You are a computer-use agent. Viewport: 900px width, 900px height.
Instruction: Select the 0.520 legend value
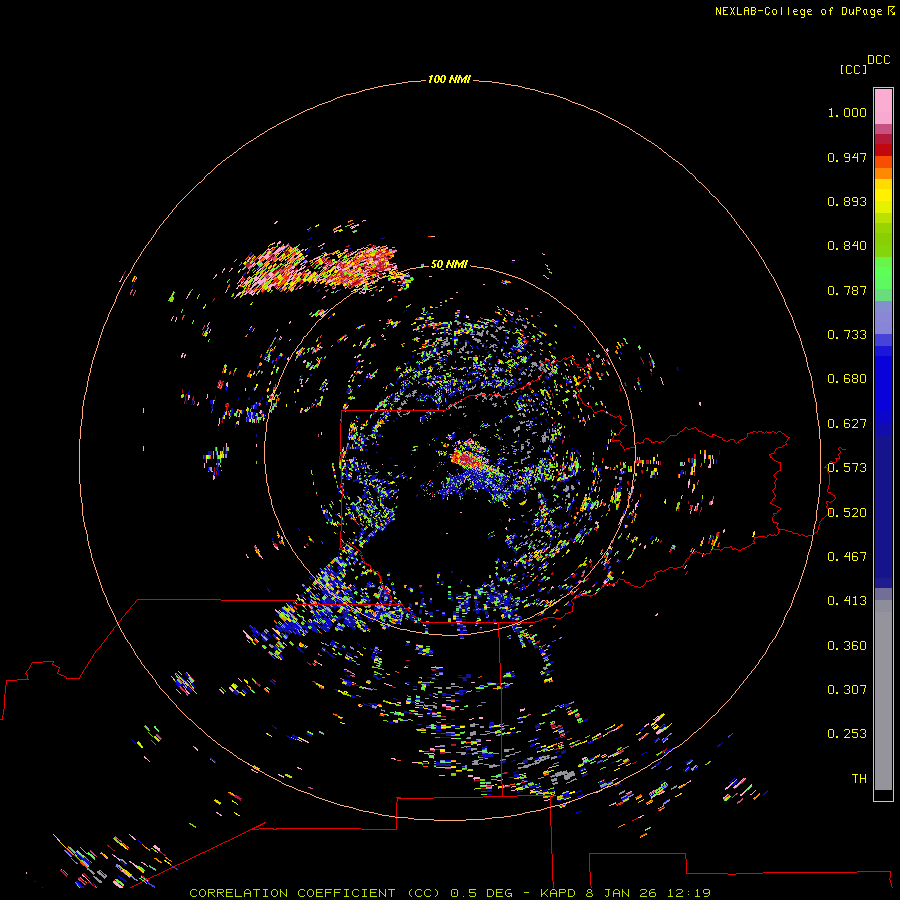point(847,513)
